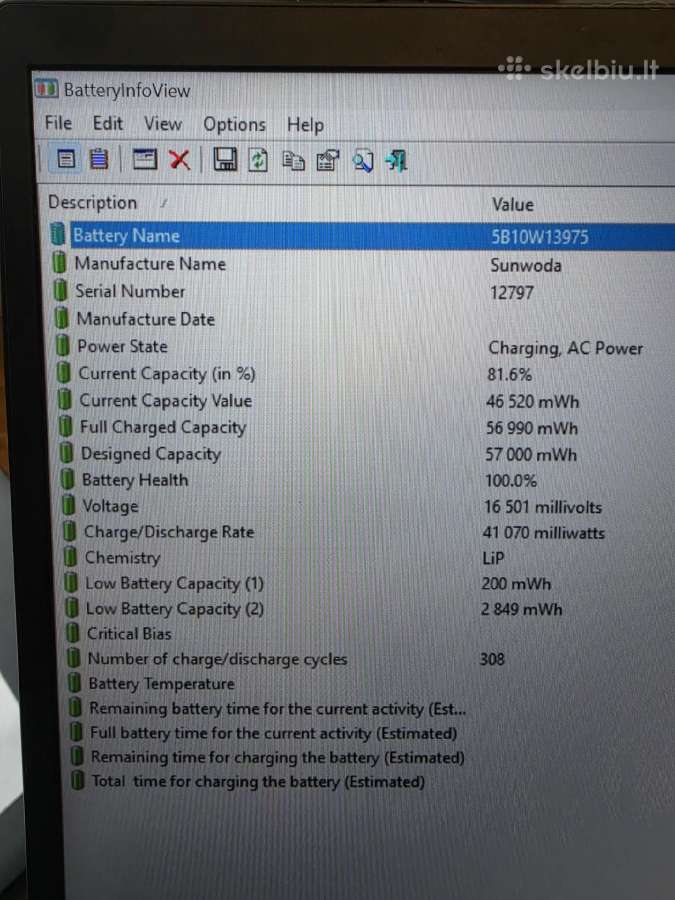This screenshot has height=900, width=675.
Task: Click the value 46 520 mWh
Action: coord(533,402)
